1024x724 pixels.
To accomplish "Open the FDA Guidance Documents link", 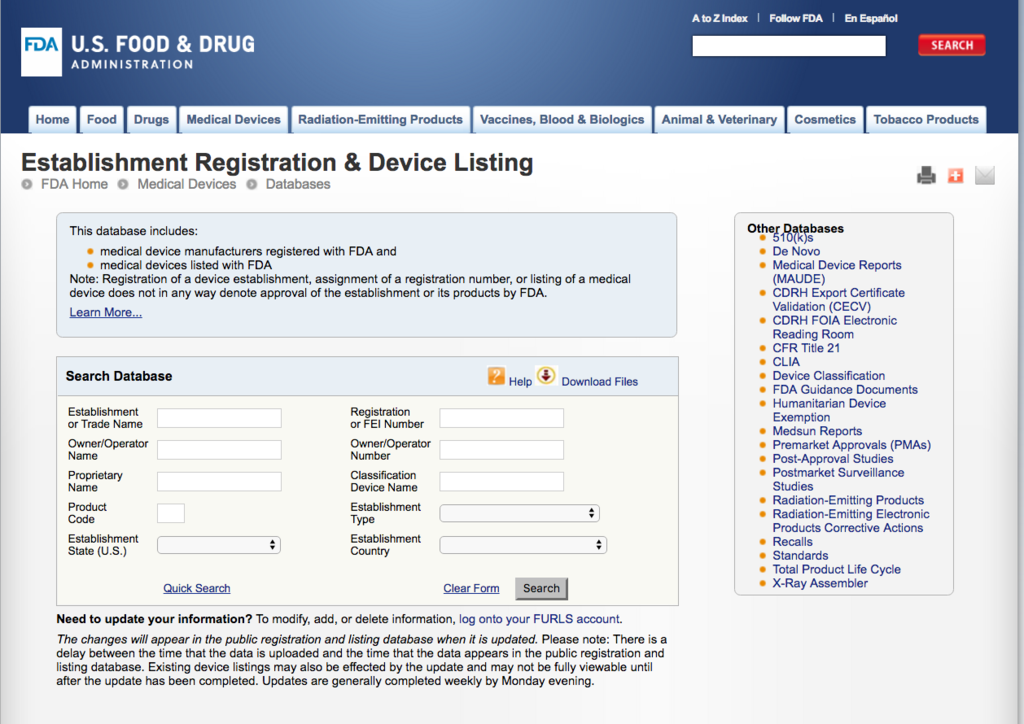I will (x=845, y=389).
